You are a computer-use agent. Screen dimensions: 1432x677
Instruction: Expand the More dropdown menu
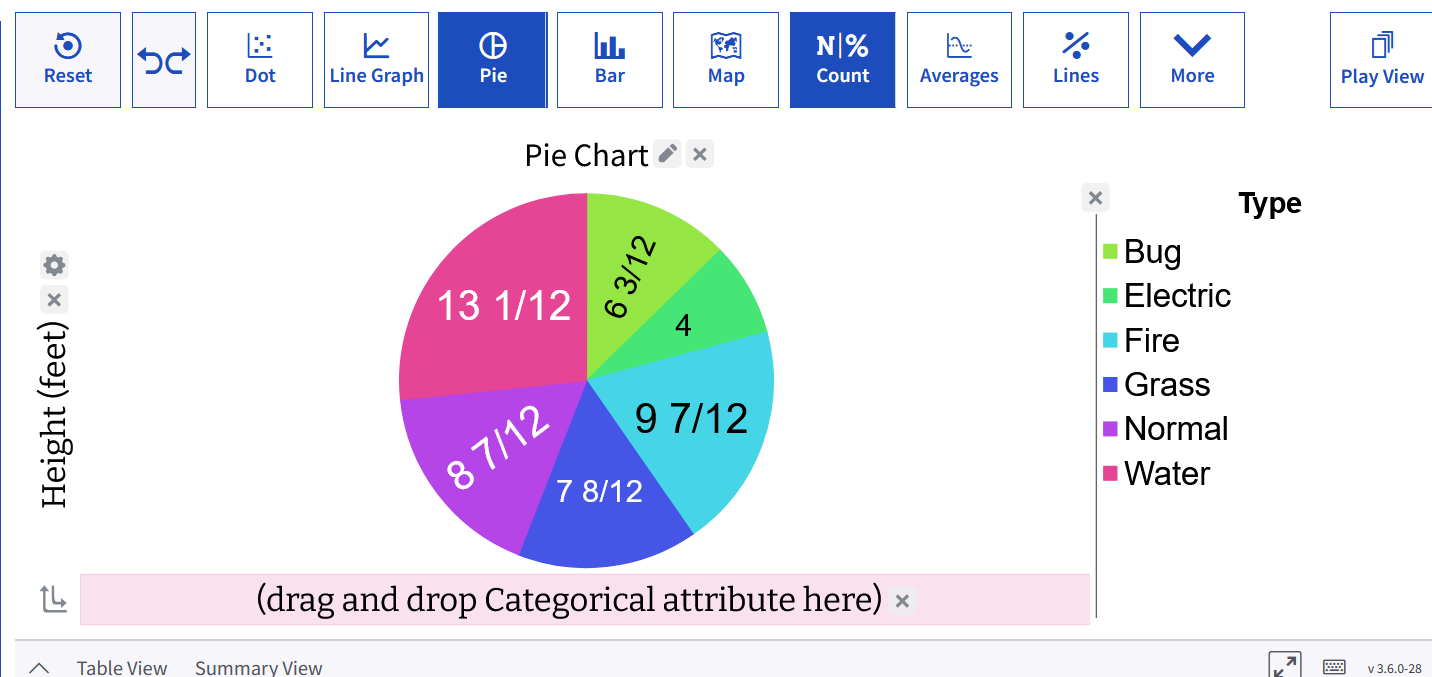pyautogui.click(x=1192, y=60)
